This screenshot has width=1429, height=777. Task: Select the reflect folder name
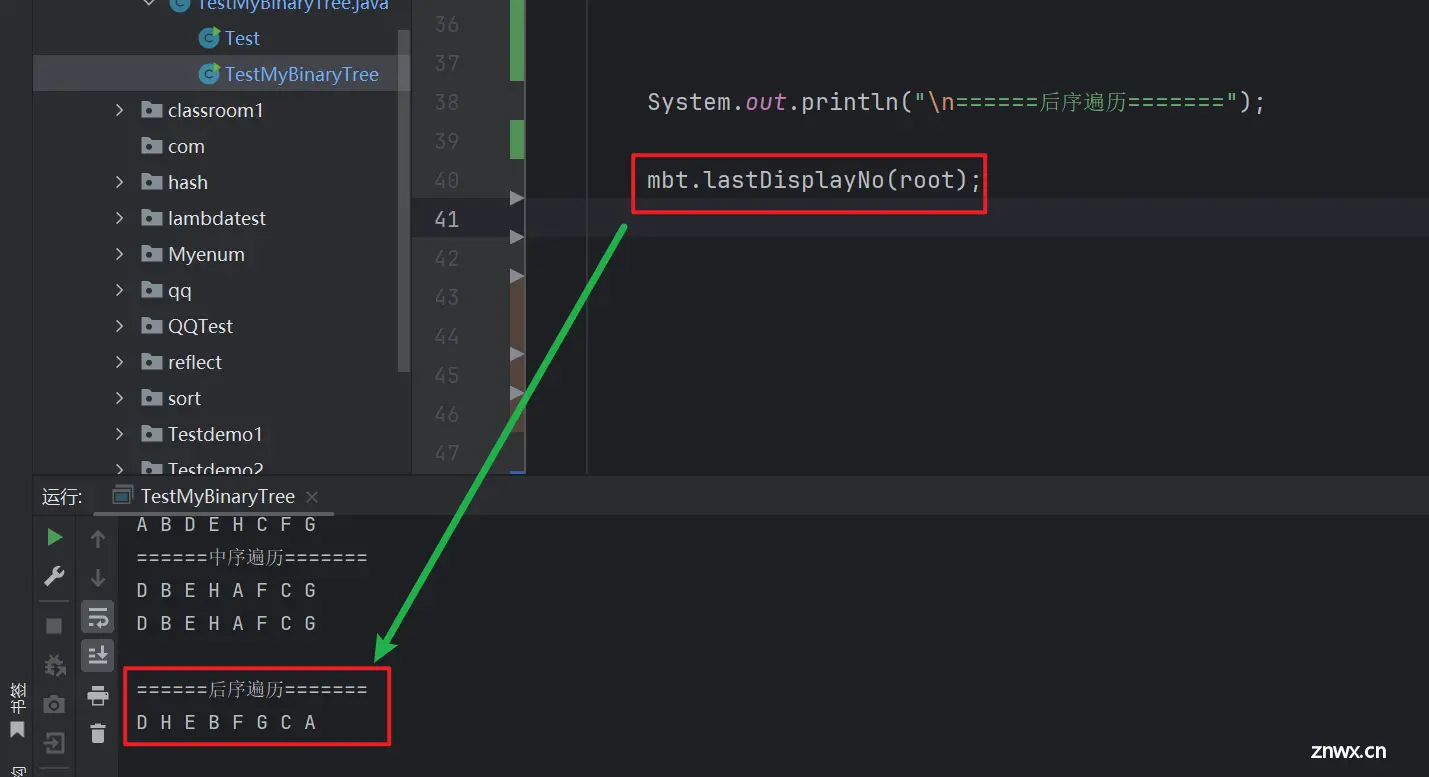click(x=195, y=362)
